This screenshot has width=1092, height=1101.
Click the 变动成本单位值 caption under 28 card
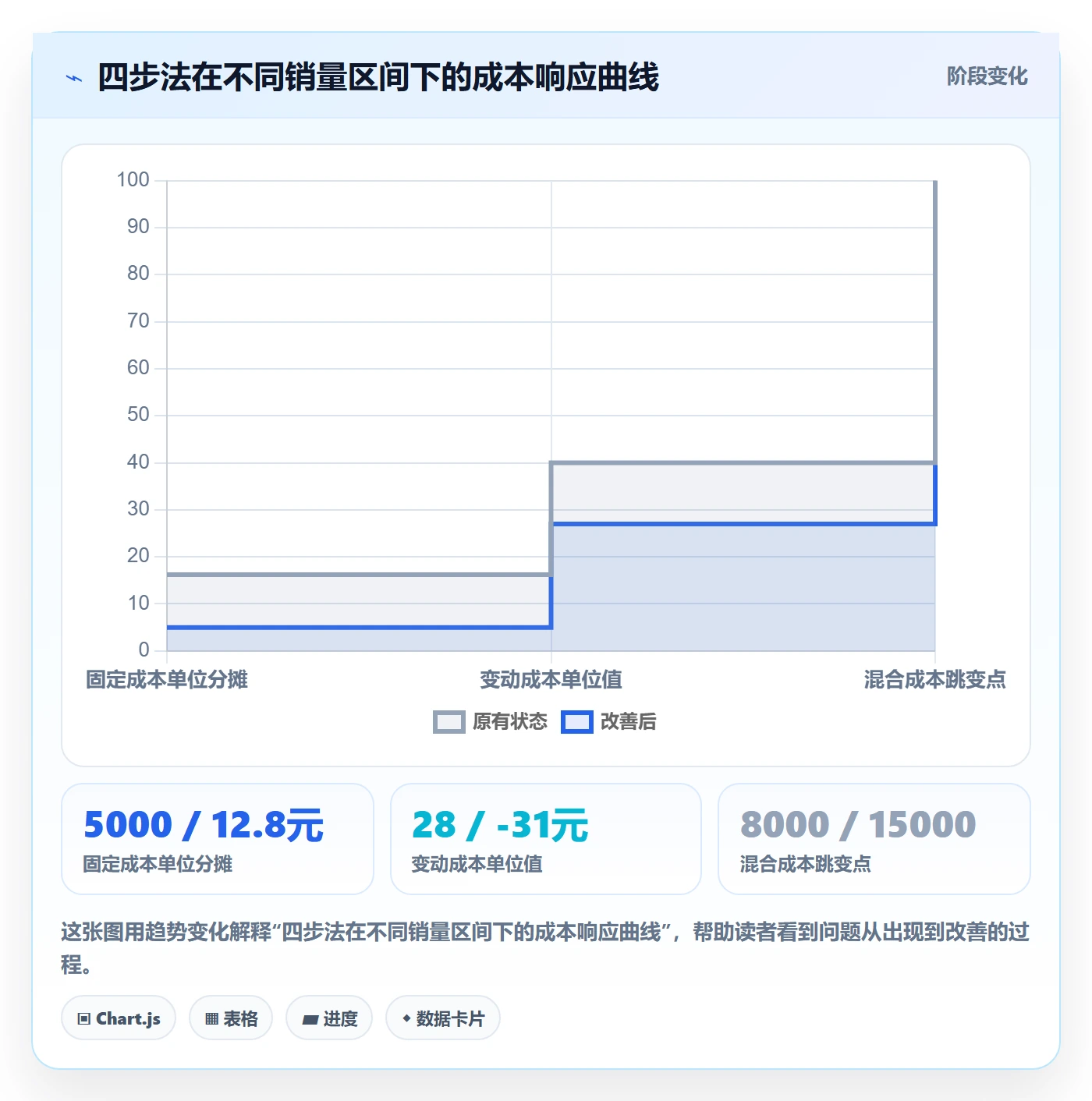477,864
